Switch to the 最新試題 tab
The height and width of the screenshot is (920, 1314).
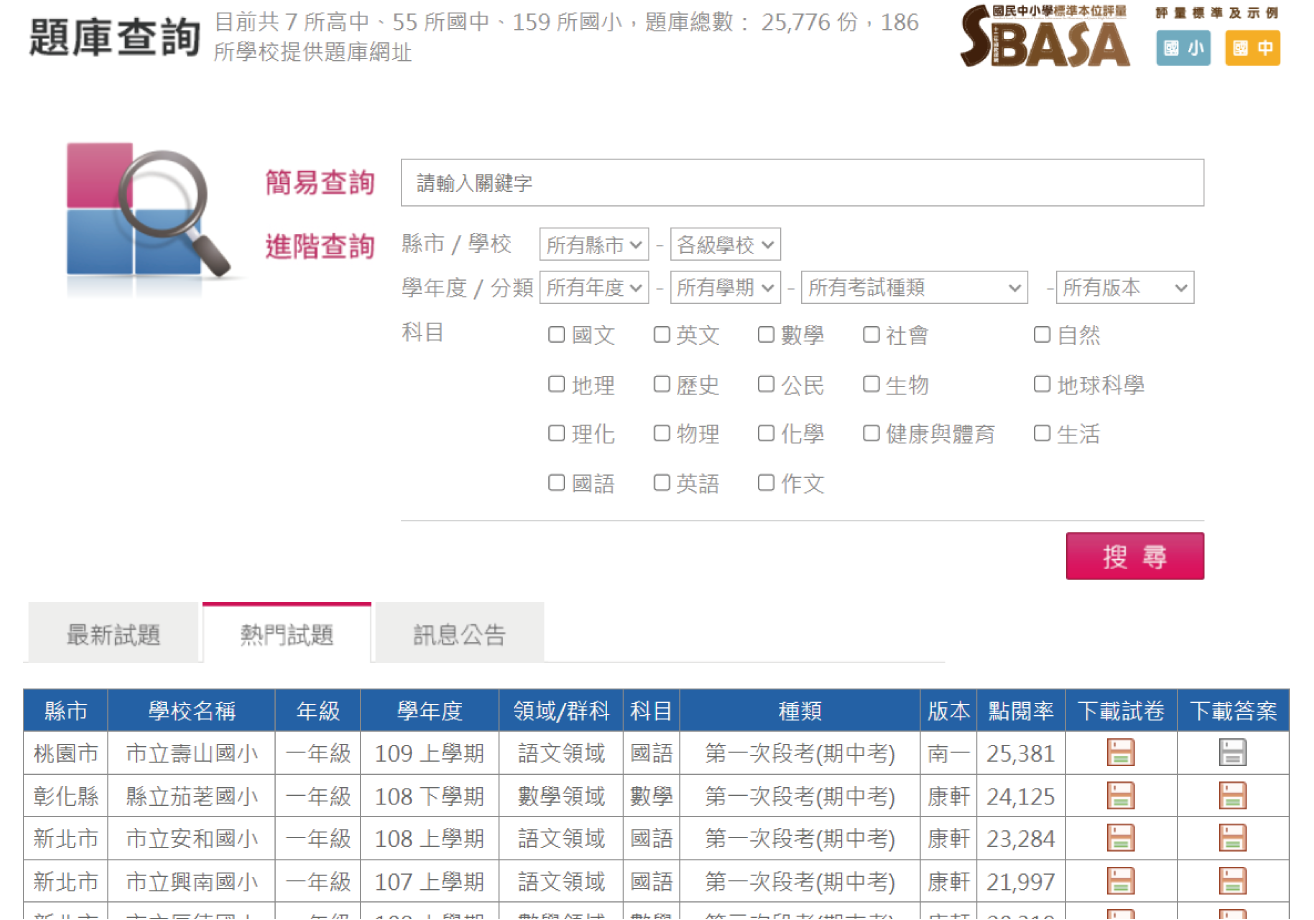pos(113,635)
